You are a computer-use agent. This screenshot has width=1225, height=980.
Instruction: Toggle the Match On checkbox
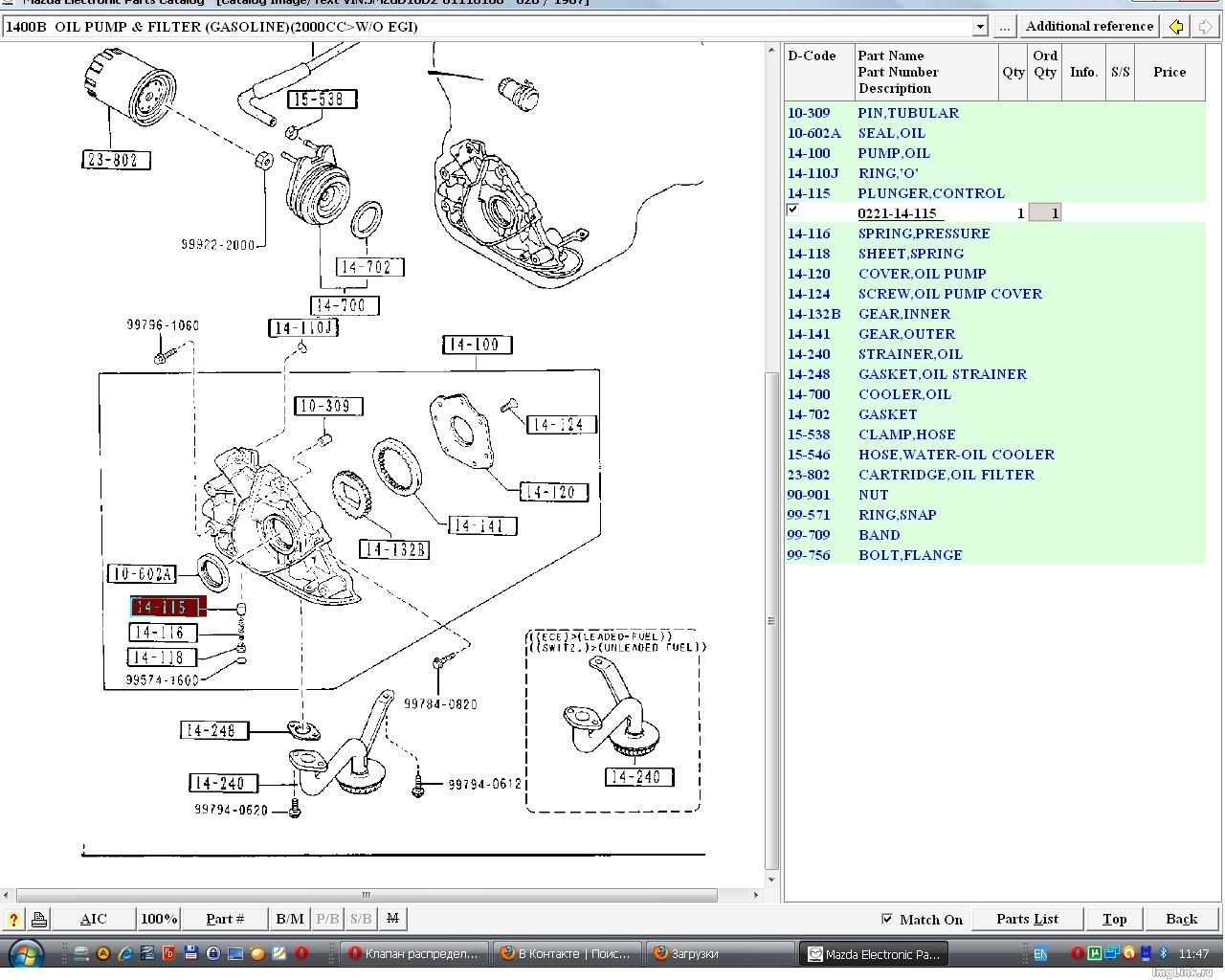tap(886, 919)
